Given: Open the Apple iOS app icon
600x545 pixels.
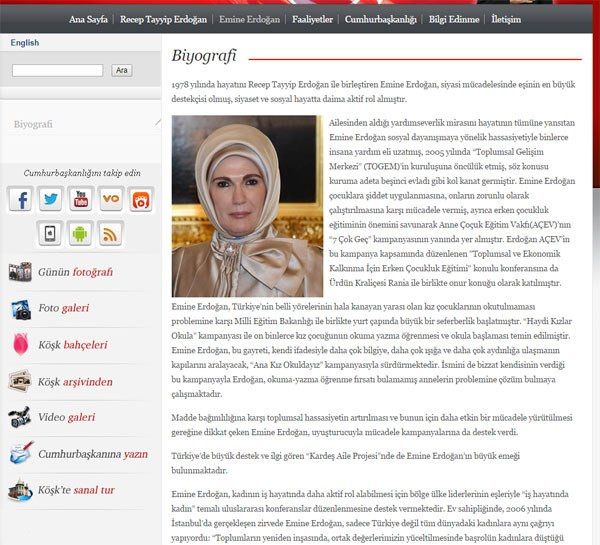Looking at the screenshot, I should point(51,234).
